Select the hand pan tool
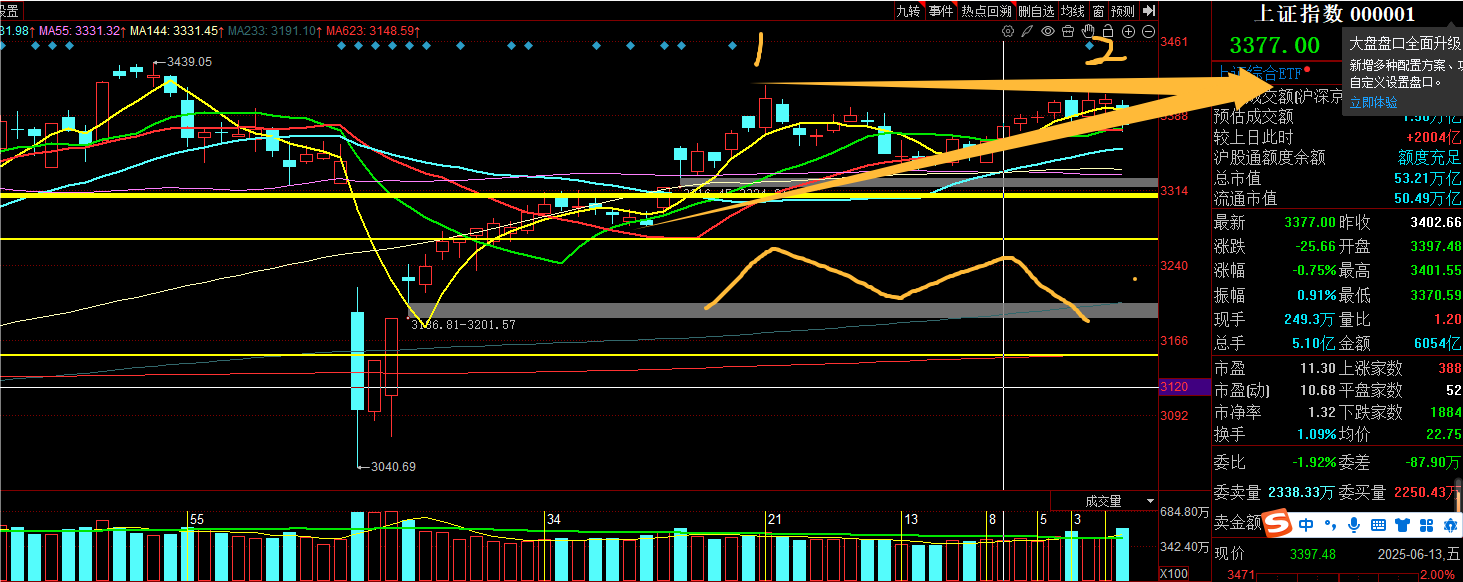Viewport: 1463px width, 582px height. pos(1088,32)
